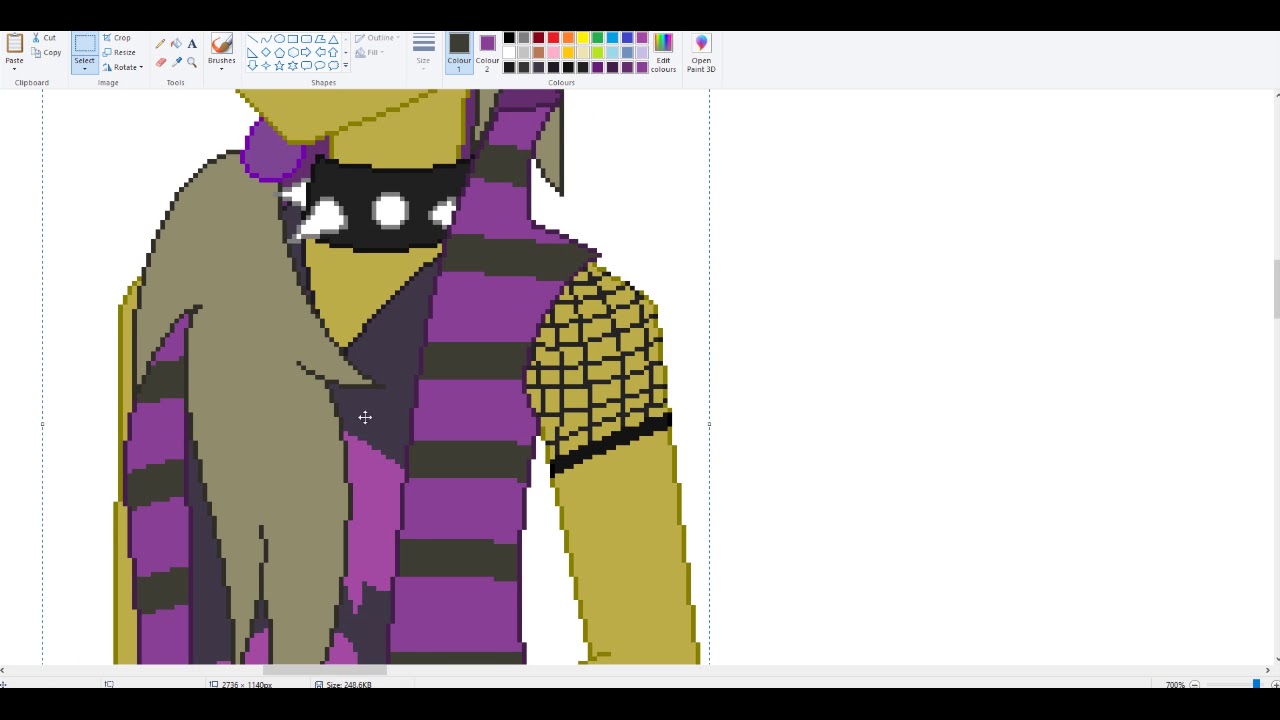Move the Shapes gallery down one row
This screenshot has height=720, width=1280.
[x=346, y=52]
